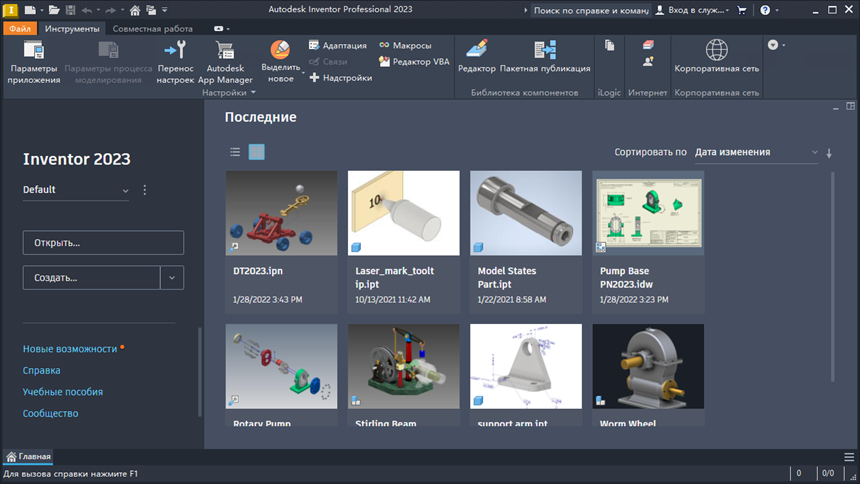The height and width of the screenshot is (484, 860).
Task: Click the Home icon in quick access toolbar
Action: [x=134, y=10]
